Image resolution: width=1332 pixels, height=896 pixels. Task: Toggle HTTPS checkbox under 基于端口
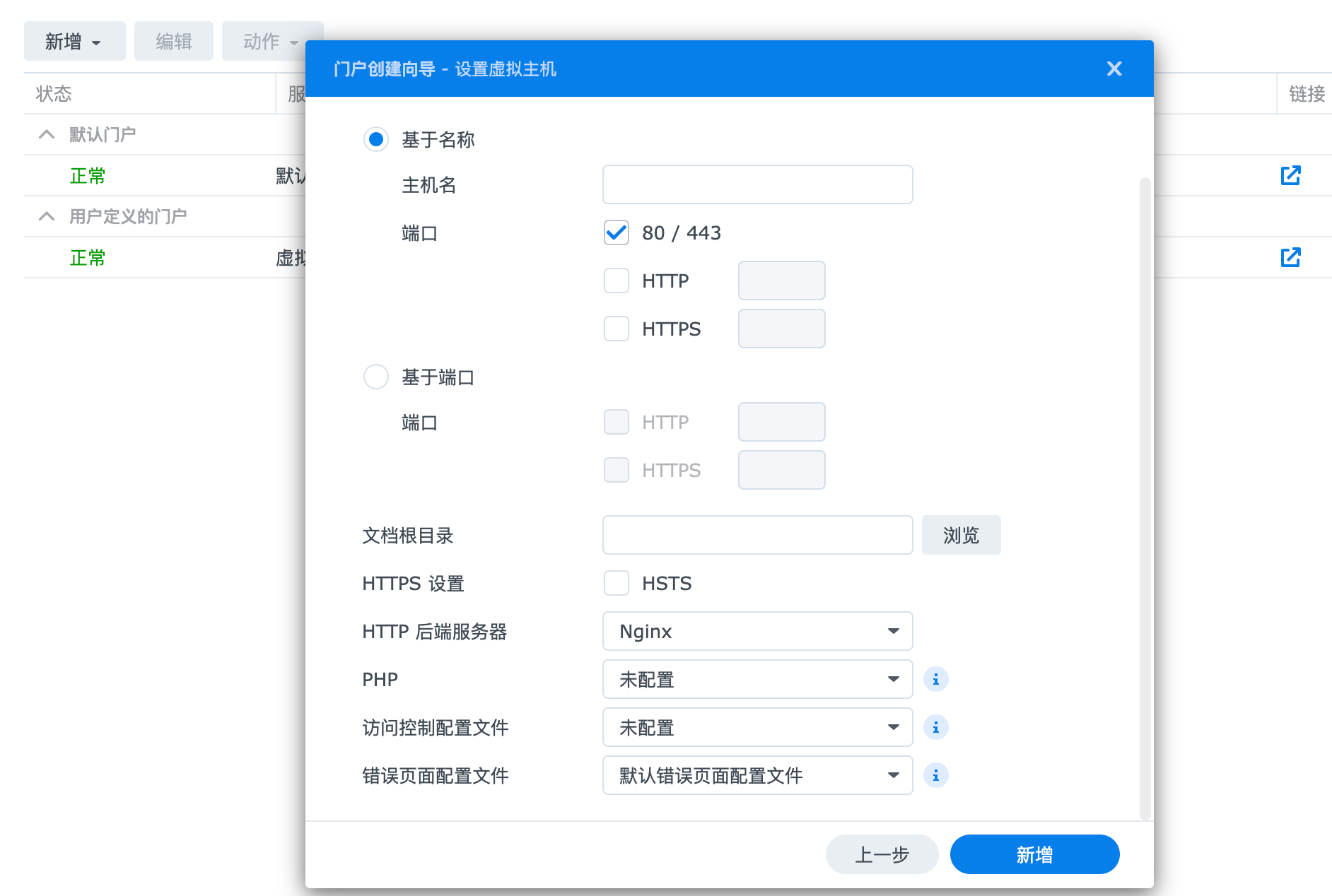[617, 470]
